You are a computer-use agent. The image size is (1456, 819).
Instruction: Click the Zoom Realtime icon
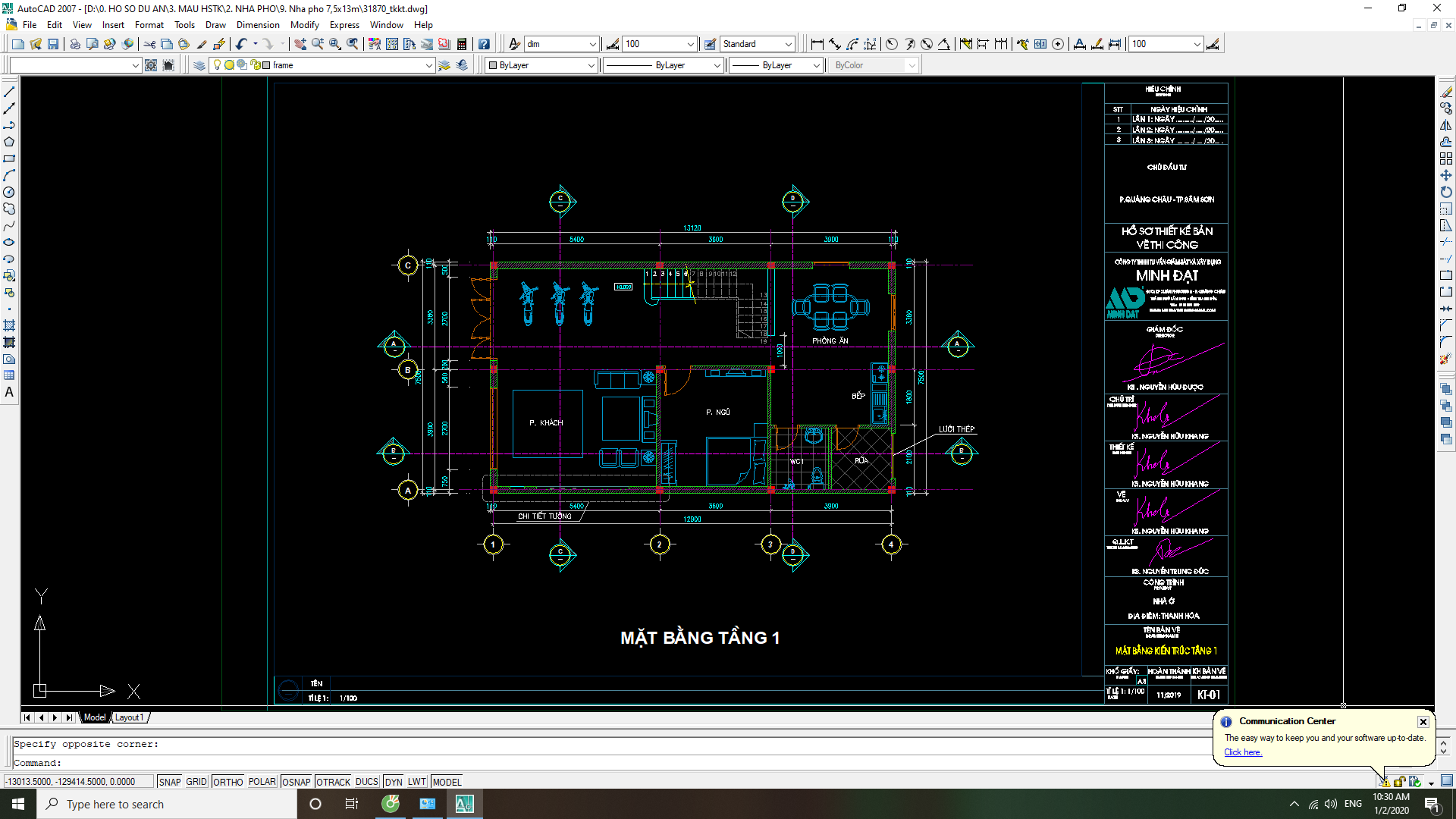point(318,44)
